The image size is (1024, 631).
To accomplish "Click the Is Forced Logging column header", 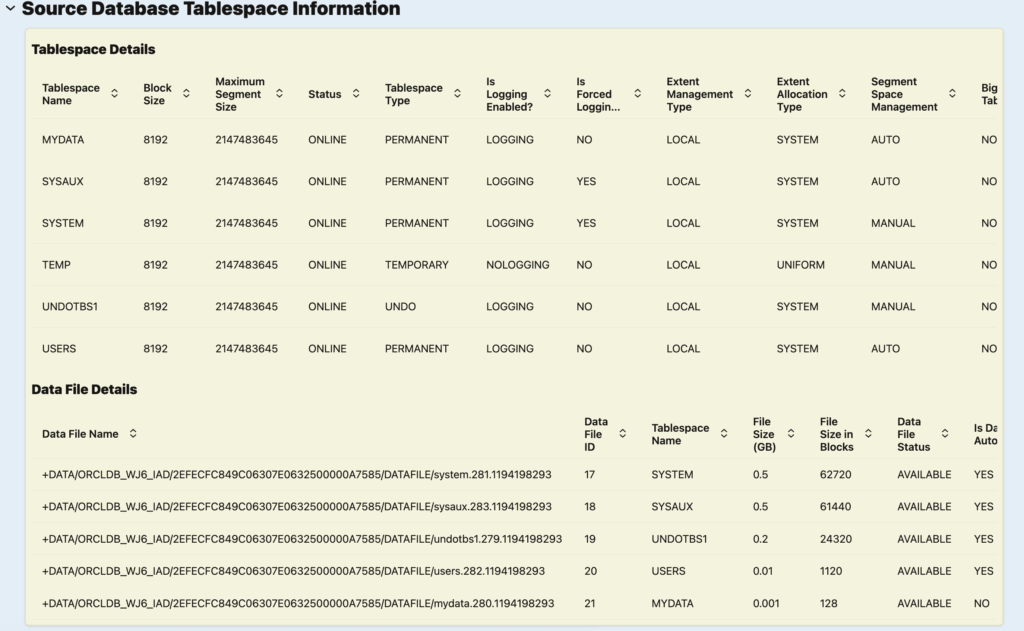I will pos(597,94).
